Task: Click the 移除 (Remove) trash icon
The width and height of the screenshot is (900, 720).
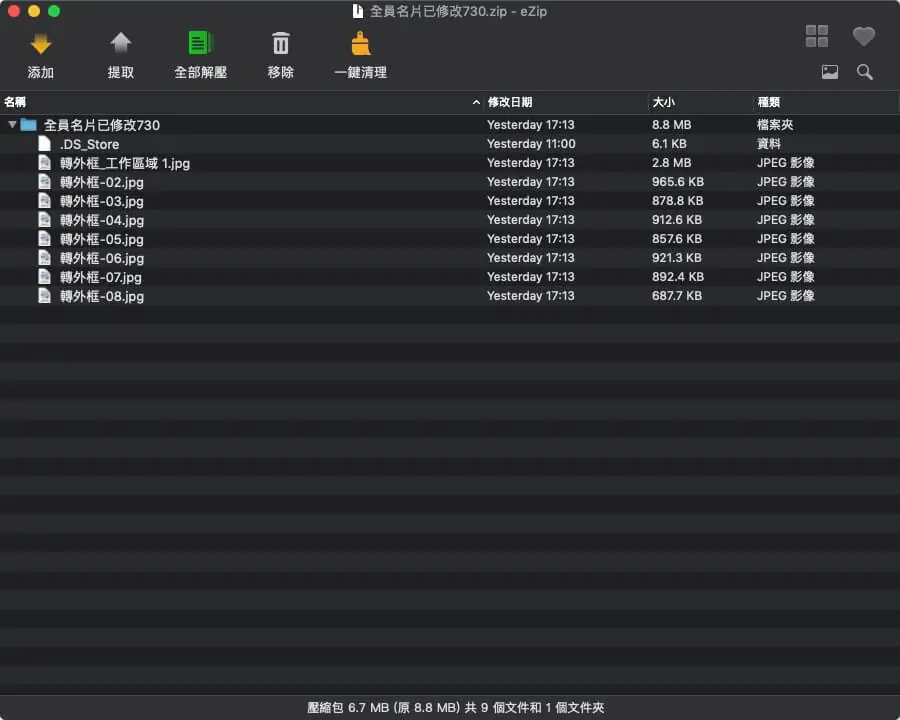Action: tap(281, 44)
